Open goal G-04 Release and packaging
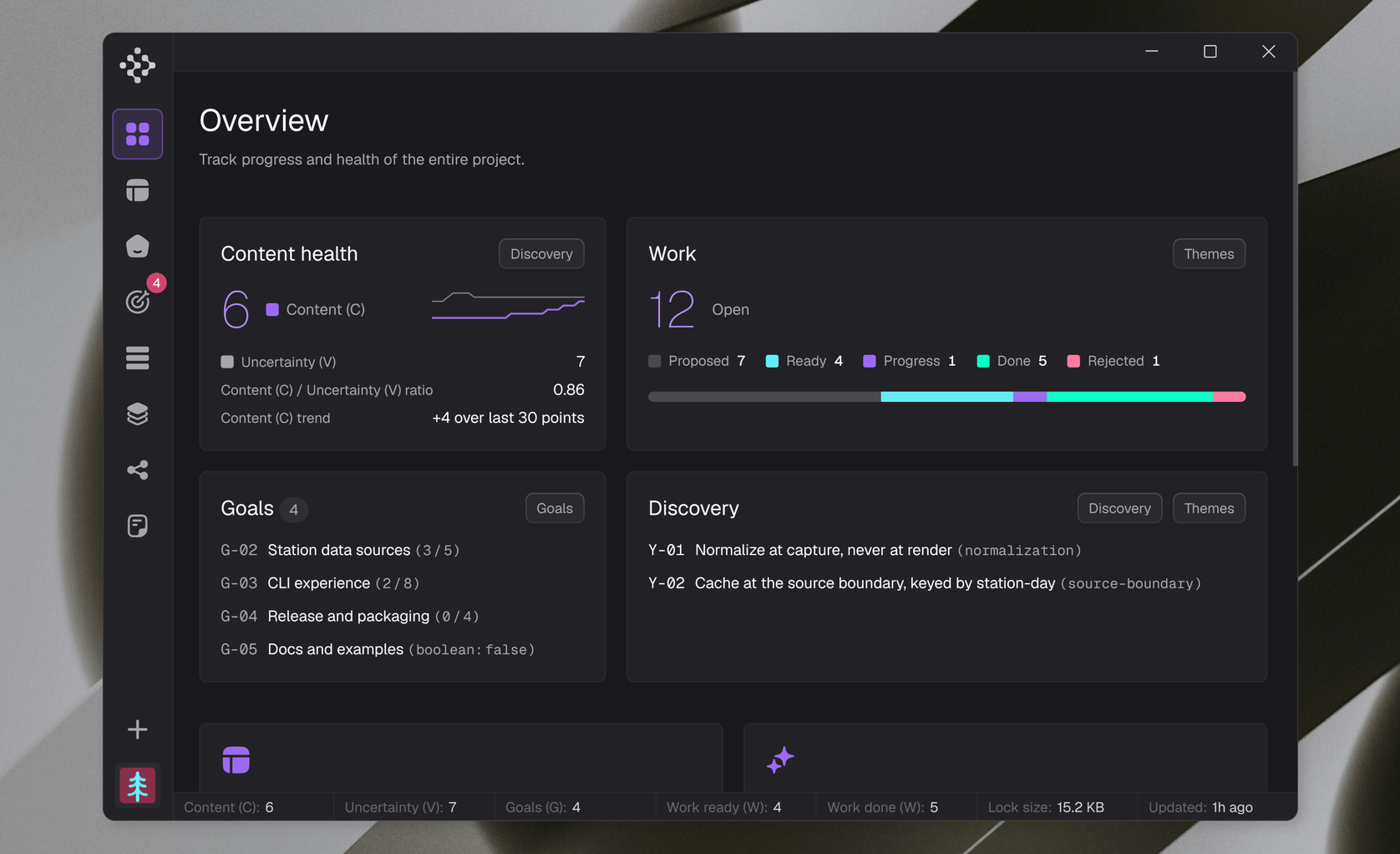This screenshot has width=1400, height=854. point(350,616)
